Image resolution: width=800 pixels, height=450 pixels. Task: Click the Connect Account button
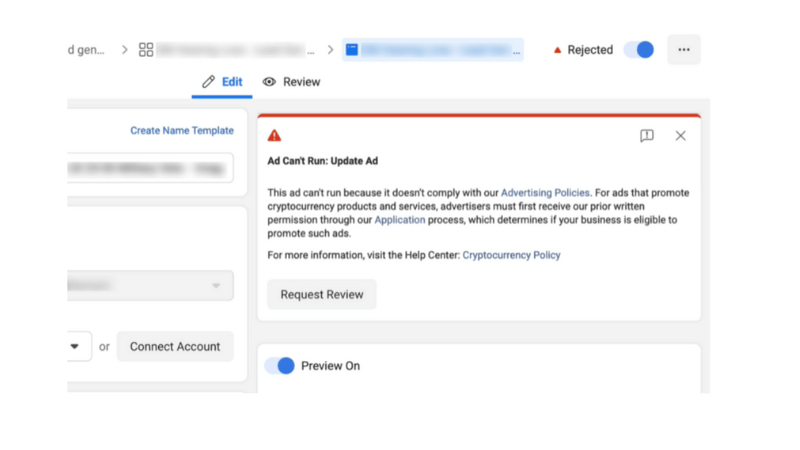click(x=175, y=347)
